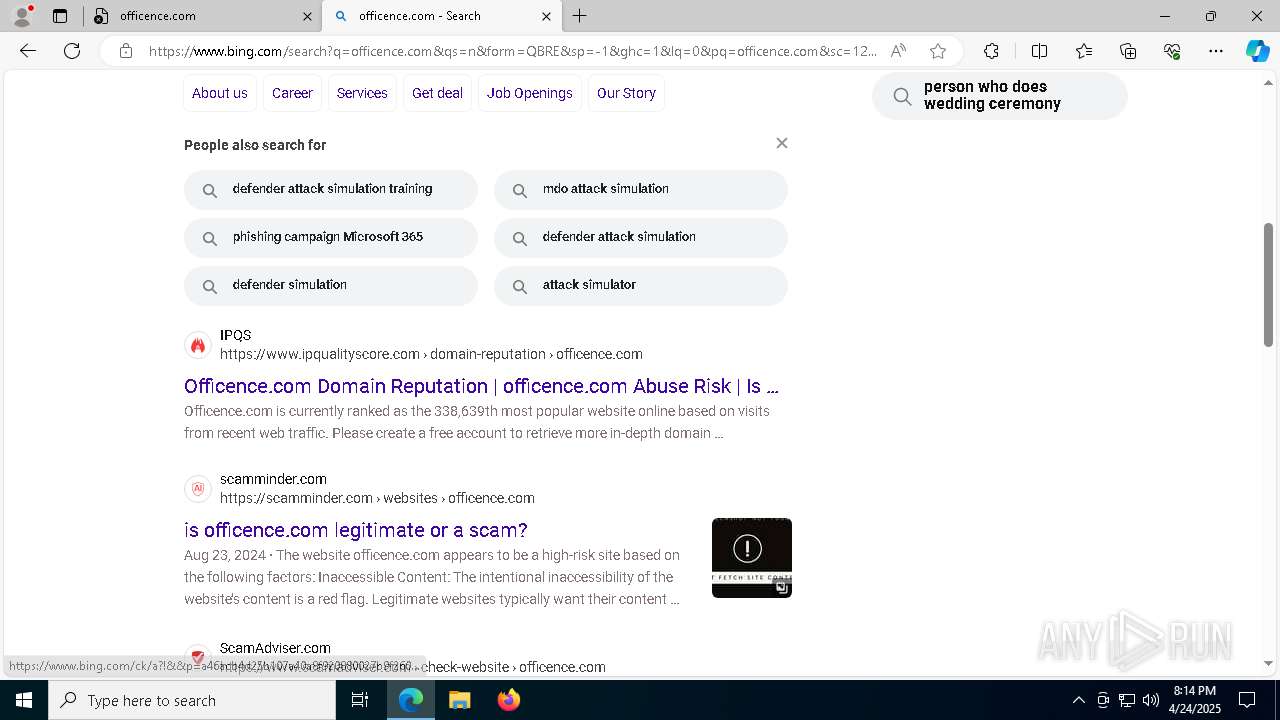This screenshot has height=720, width=1280.
Task: Click the address bar URL field
Action: tap(513, 51)
